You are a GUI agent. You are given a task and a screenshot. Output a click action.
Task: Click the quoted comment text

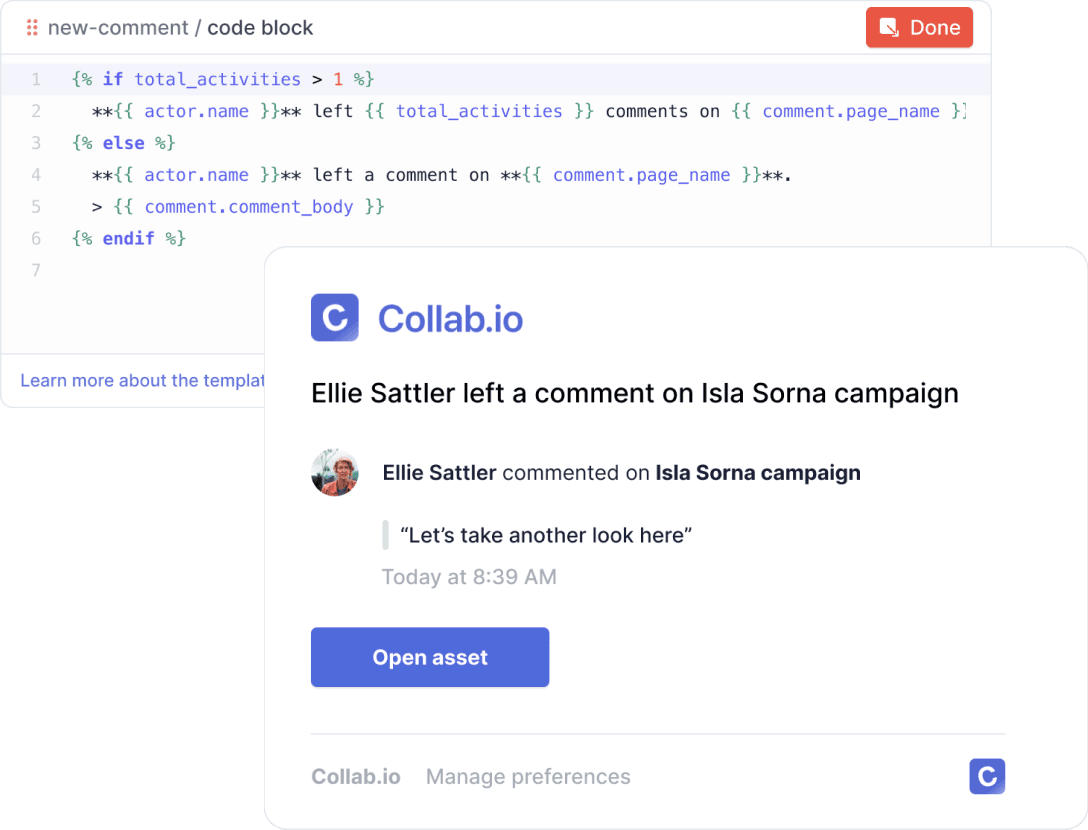coord(546,535)
